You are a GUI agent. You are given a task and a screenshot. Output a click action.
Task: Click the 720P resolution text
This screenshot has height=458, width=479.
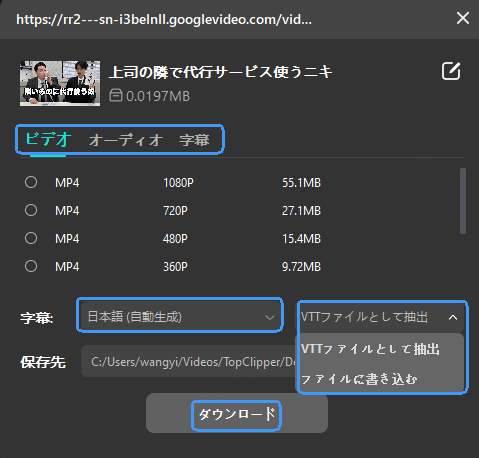[x=175, y=211]
